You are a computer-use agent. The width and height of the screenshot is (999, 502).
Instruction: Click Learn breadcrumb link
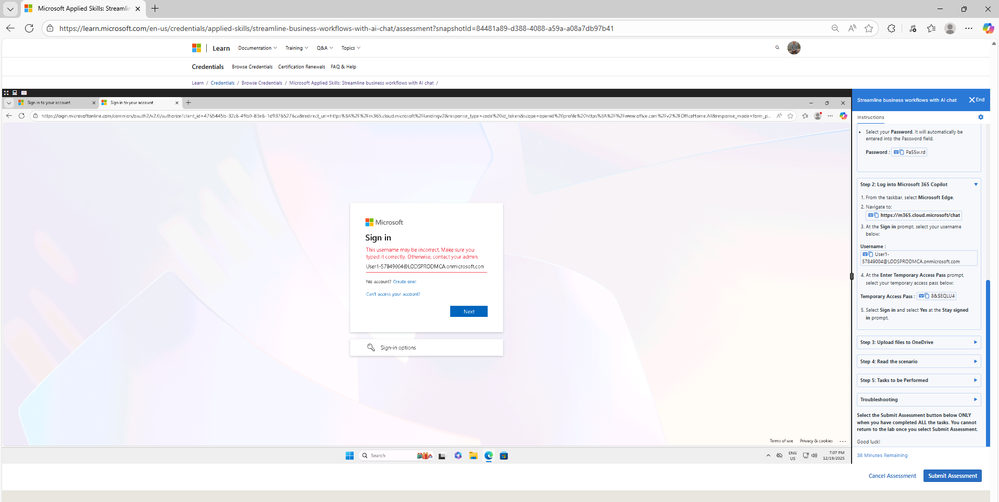[x=198, y=83]
